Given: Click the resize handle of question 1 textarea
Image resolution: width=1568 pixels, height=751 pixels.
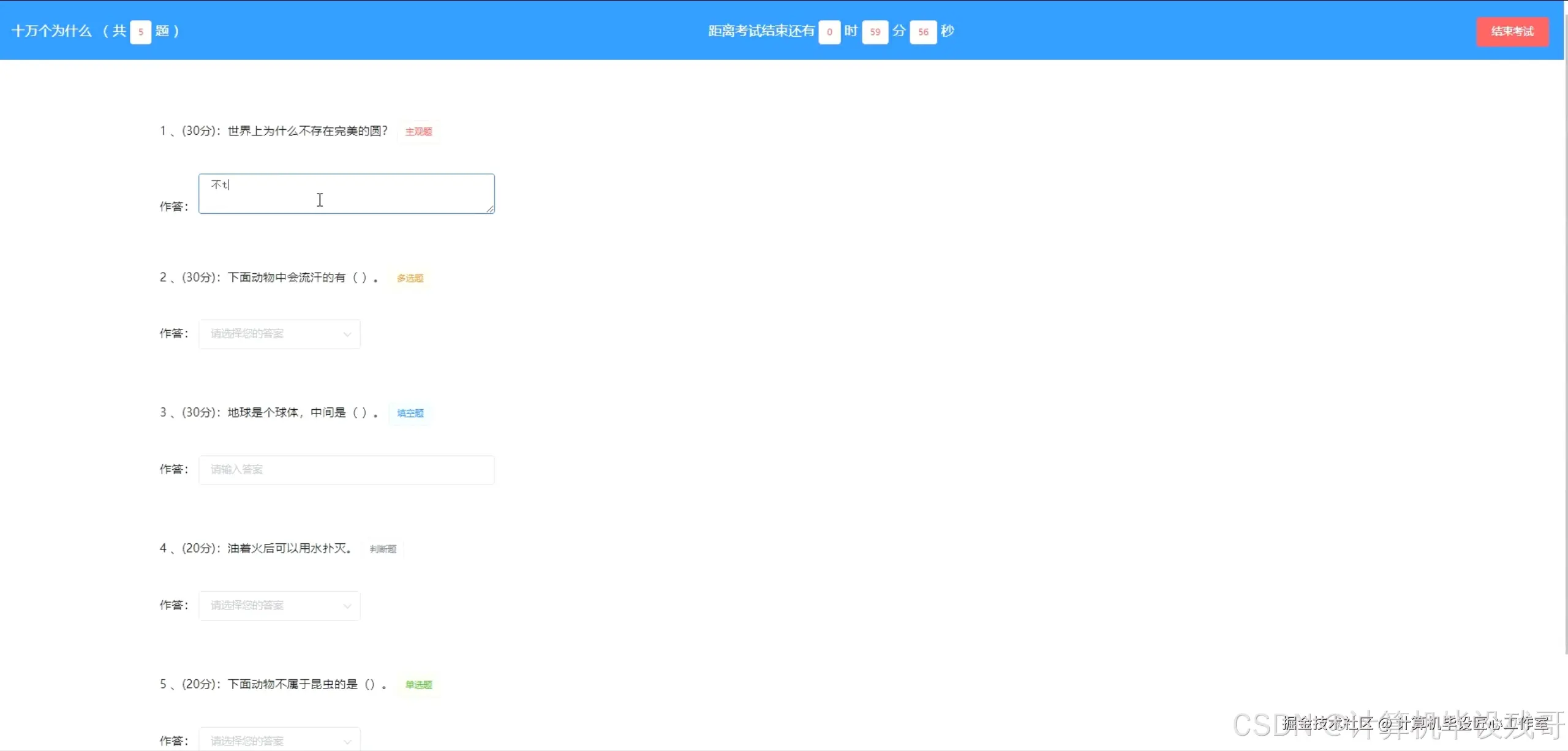Looking at the screenshot, I should click(490, 209).
